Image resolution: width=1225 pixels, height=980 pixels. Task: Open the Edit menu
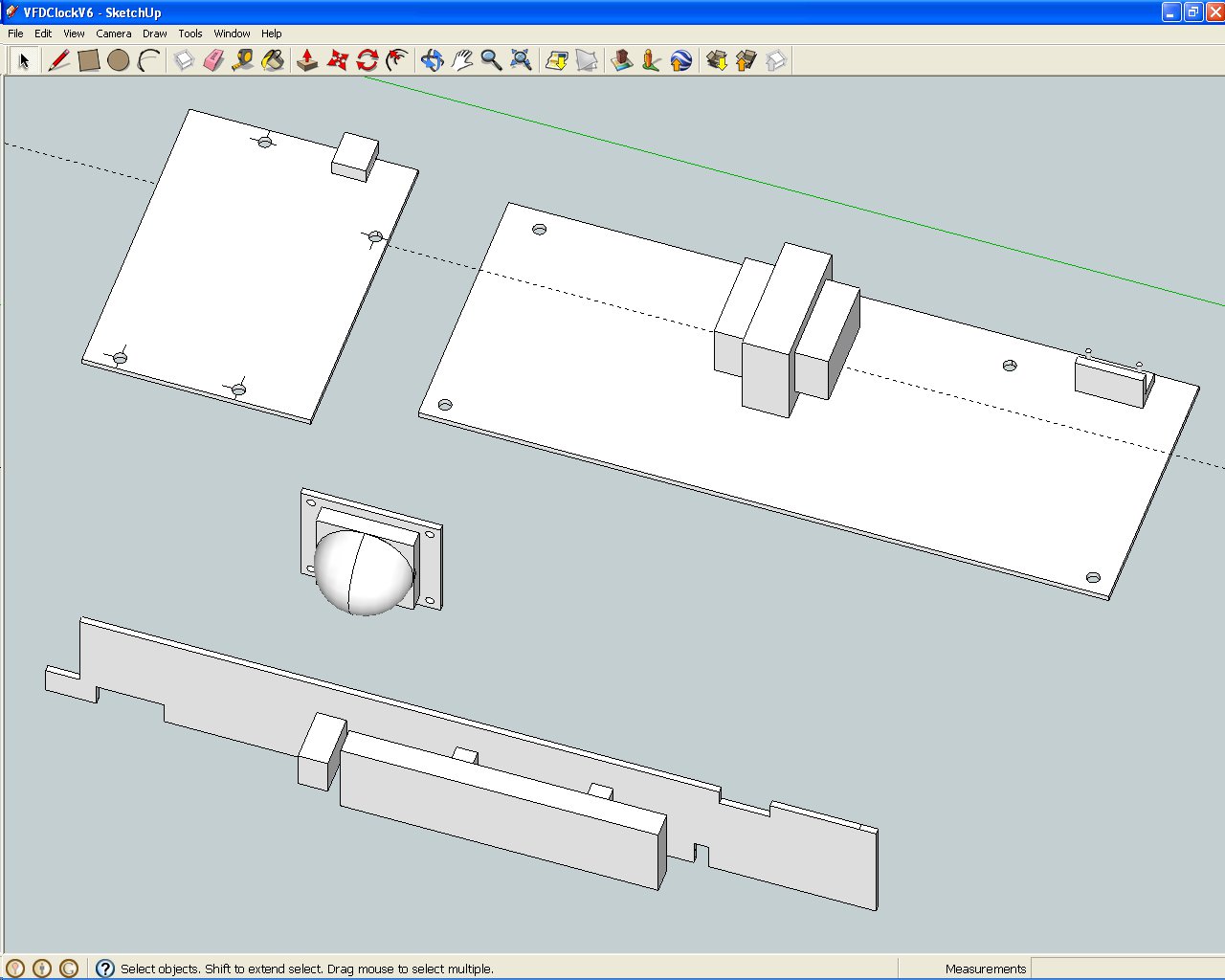click(x=43, y=33)
